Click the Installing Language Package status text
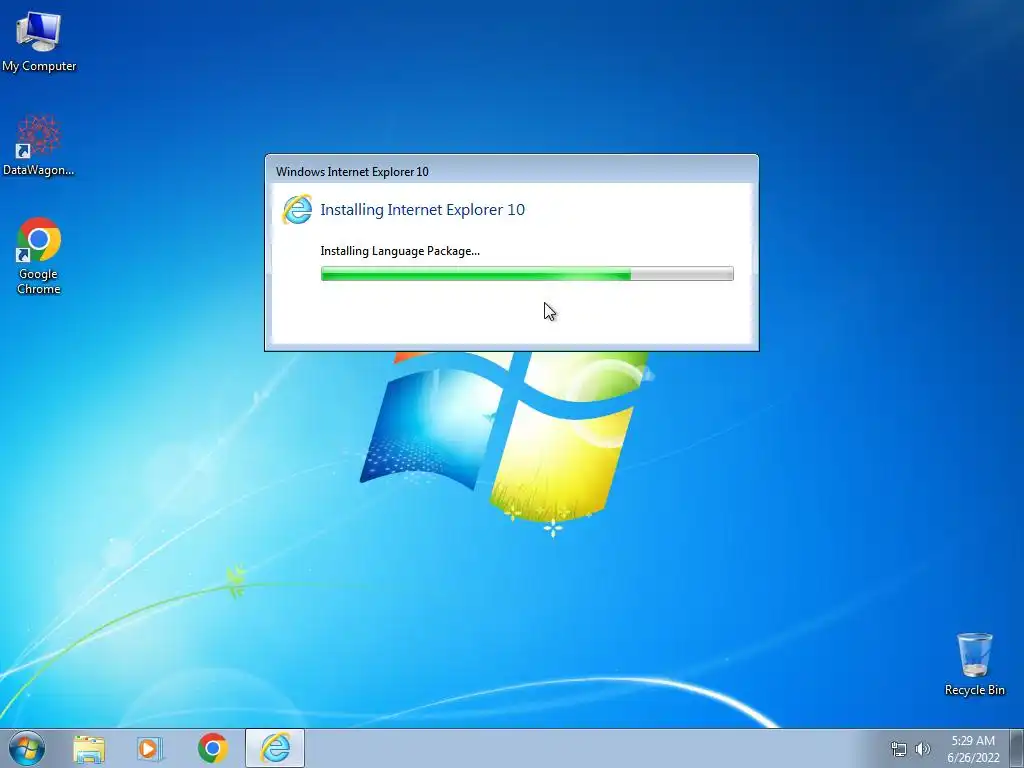This screenshot has height=768, width=1024. (x=400, y=251)
